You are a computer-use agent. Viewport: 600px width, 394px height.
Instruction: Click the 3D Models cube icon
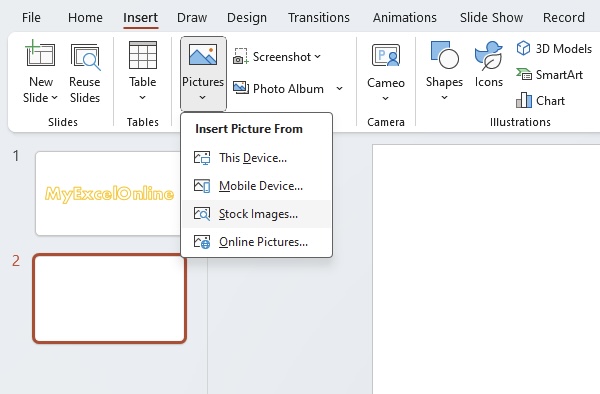click(523, 48)
